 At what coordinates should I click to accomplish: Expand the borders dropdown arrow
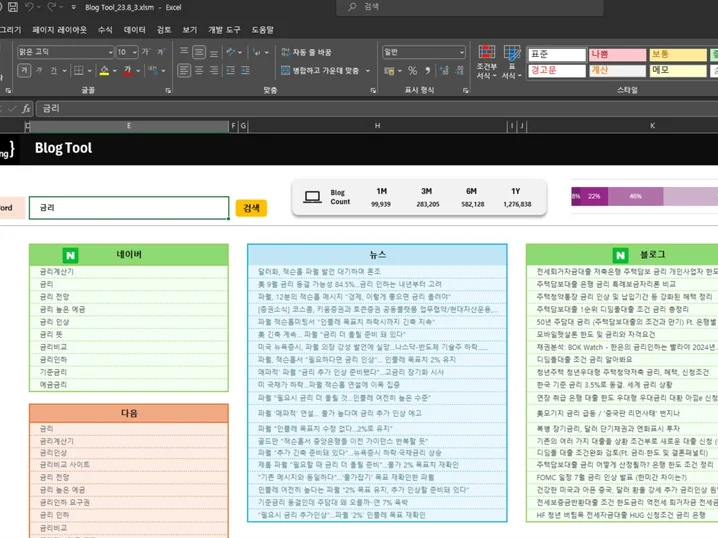pos(90,71)
